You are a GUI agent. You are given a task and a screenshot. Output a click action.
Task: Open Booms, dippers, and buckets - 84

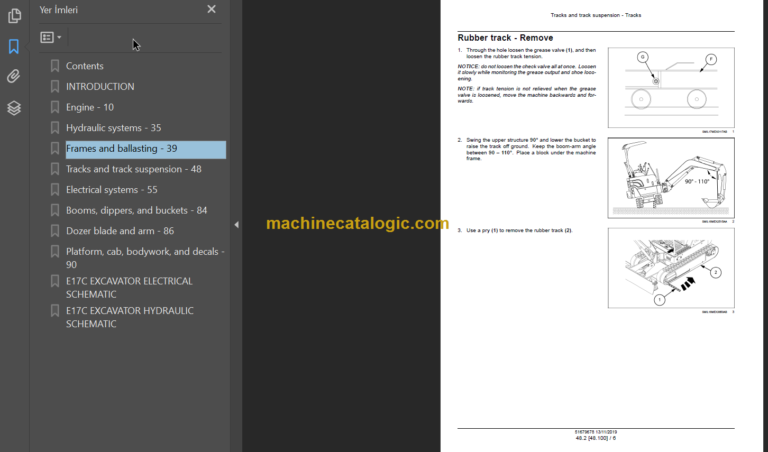[x=137, y=210]
